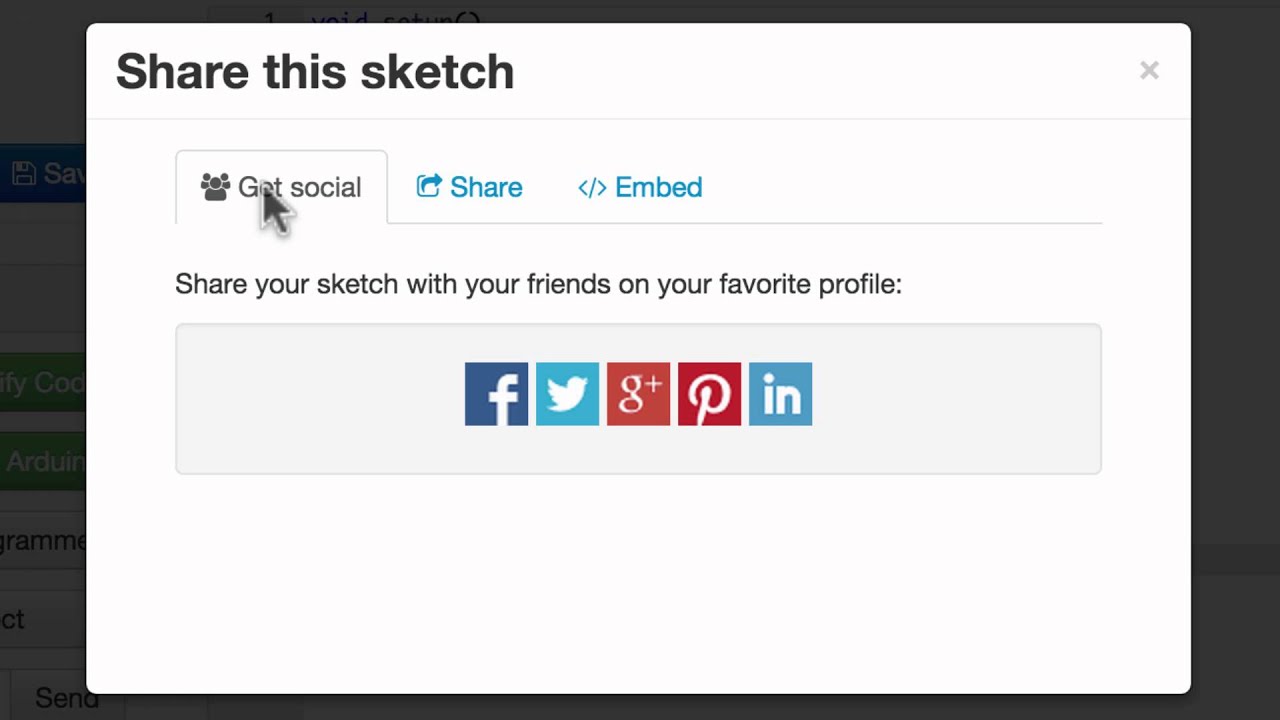Share sketch on Facebook

(x=496, y=394)
